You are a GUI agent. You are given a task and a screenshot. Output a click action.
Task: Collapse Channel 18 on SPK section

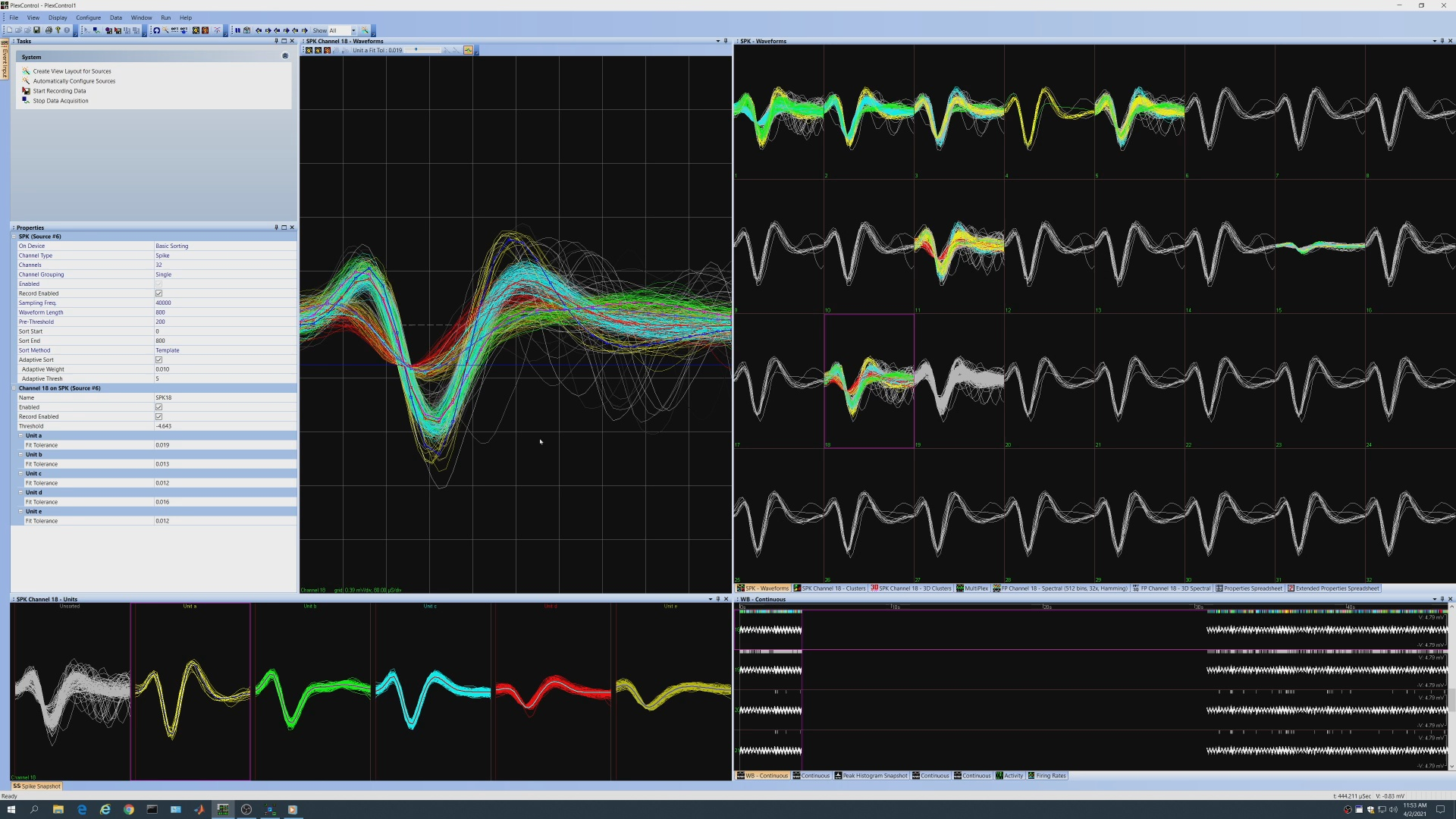click(x=14, y=388)
